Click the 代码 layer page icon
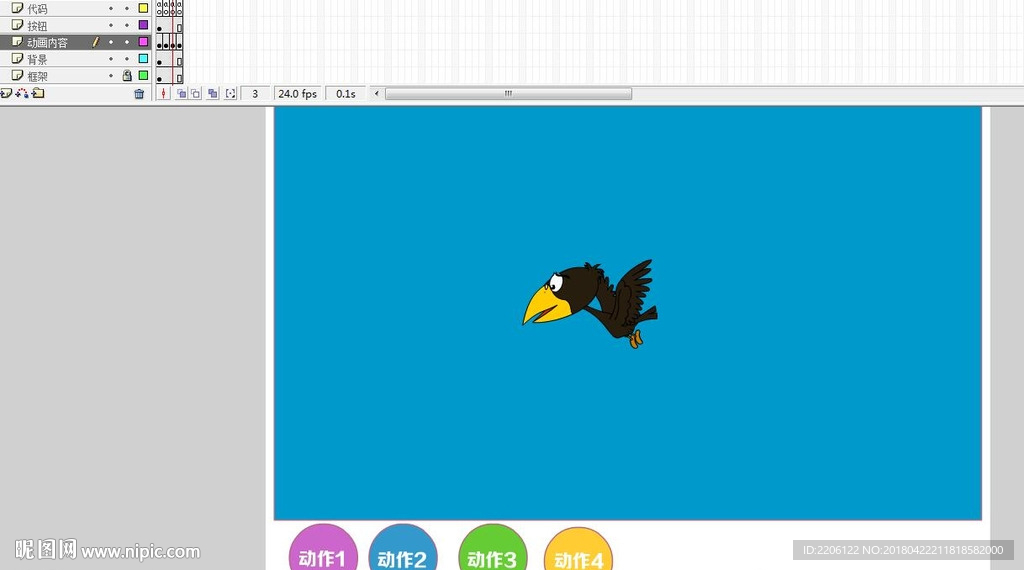Viewport: 1024px width, 570px height. [18, 8]
